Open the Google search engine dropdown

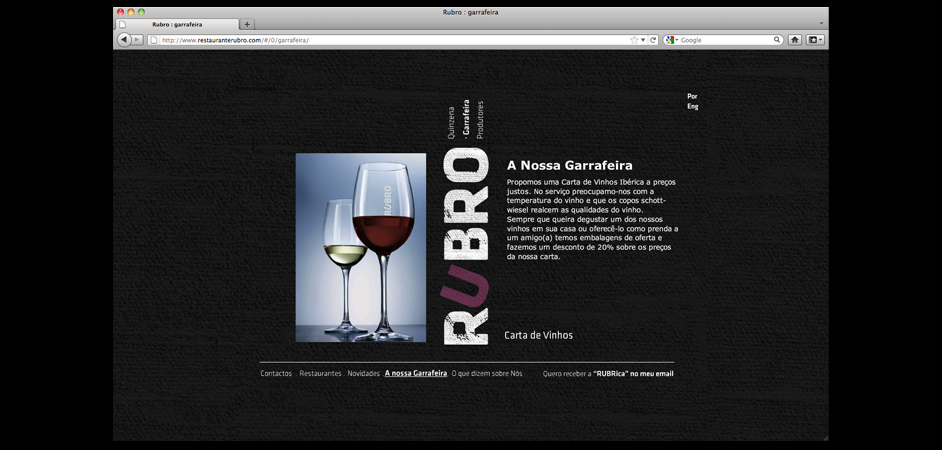[x=672, y=40]
